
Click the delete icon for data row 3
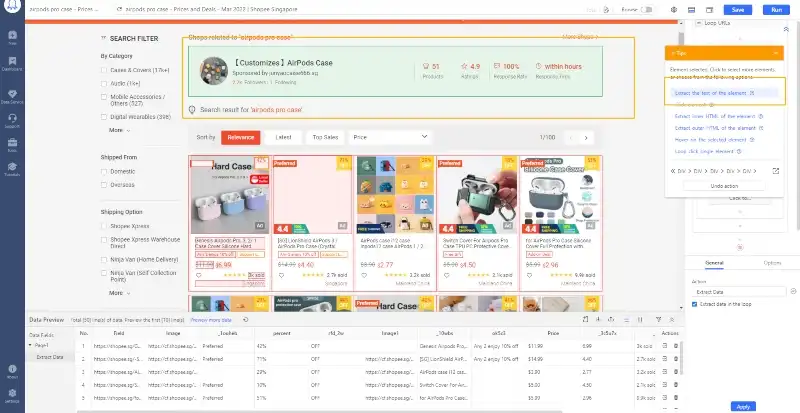coord(676,372)
